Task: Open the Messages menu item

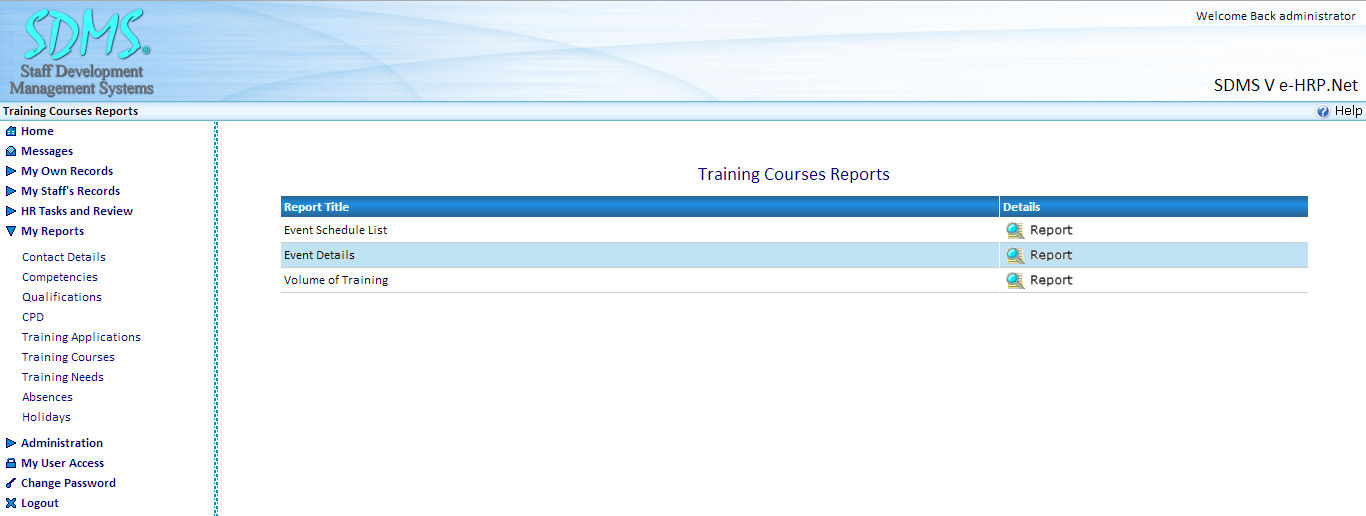Action: (47, 151)
